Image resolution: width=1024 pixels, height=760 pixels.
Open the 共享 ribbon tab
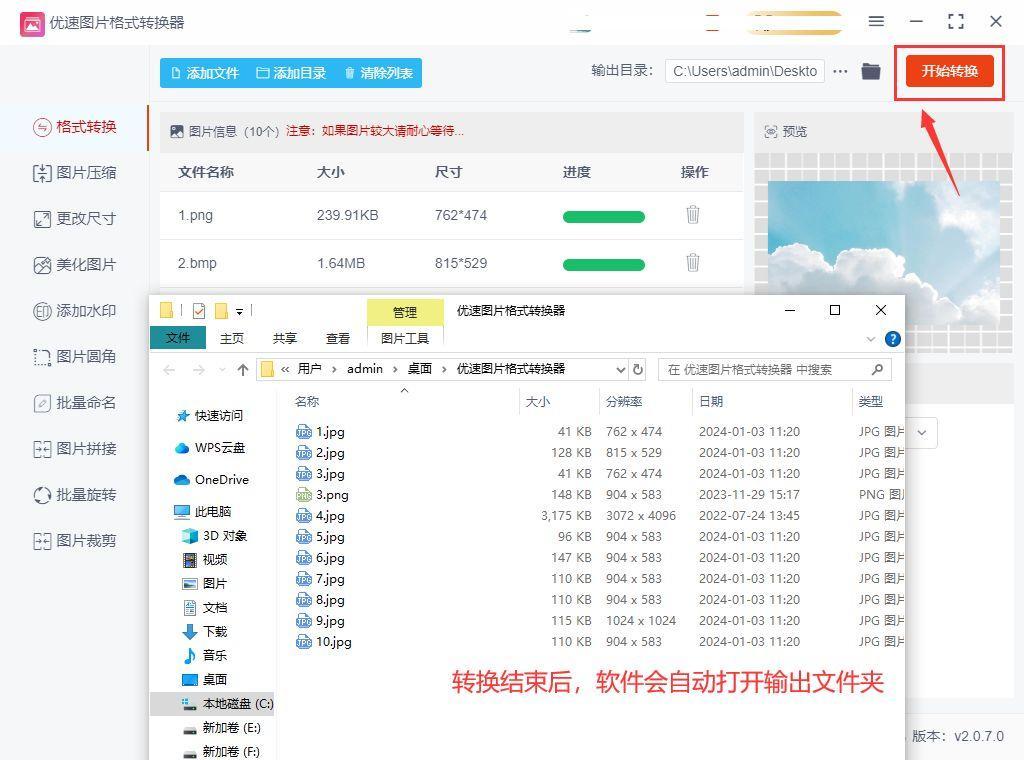pos(285,338)
